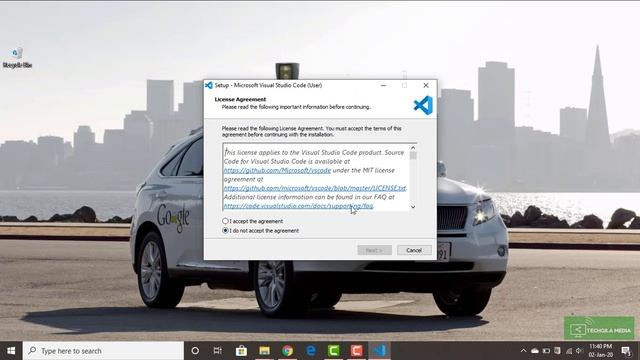Image resolution: width=640 pixels, height=360 pixels.
Task: Click the greyed-out Next button
Action: click(x=374, y=250)
